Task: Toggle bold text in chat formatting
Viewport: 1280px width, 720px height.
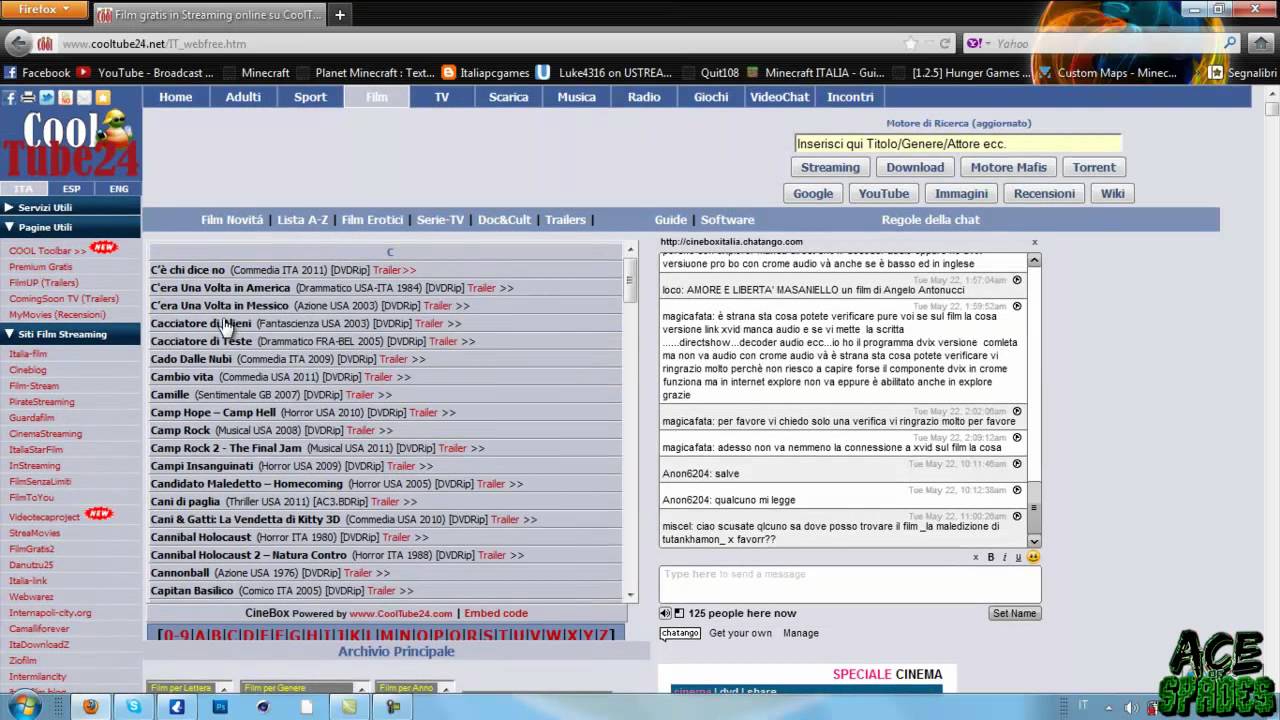Action: 991,557
